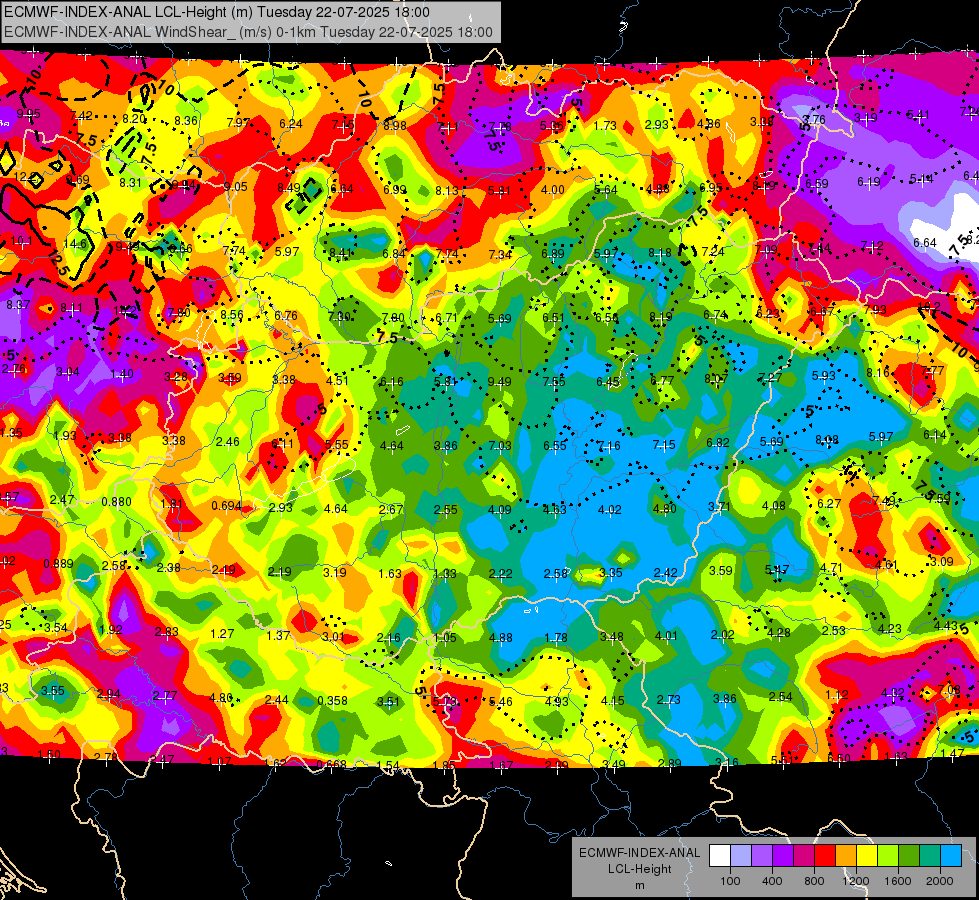
Task: Click the shear value 7.03
Action: click(499, 445)
